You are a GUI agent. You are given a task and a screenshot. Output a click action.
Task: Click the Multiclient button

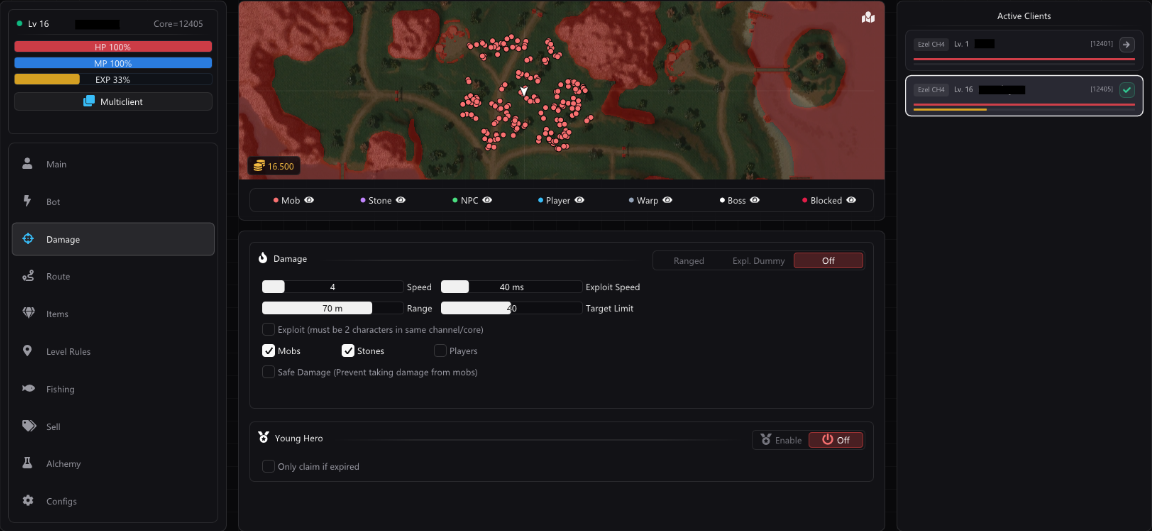pos(113,101)
